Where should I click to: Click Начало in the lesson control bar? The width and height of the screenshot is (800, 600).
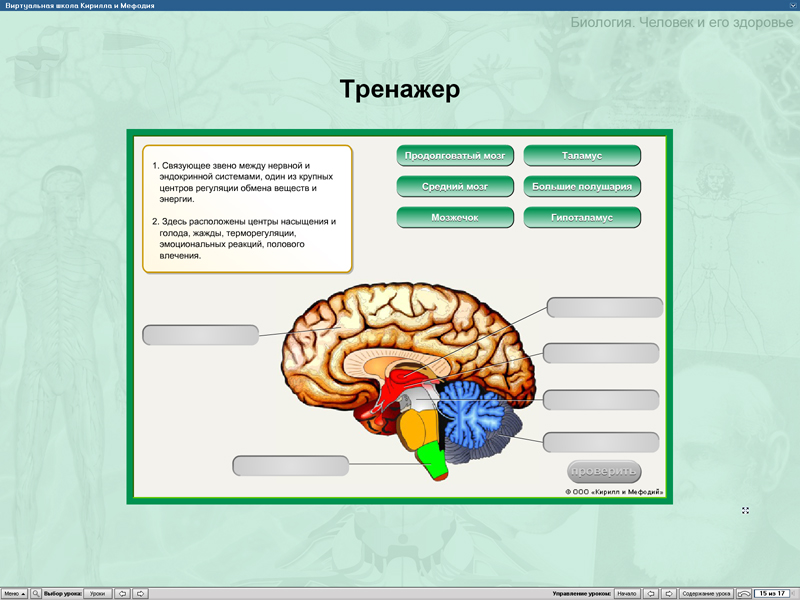[x=626, y=592]
